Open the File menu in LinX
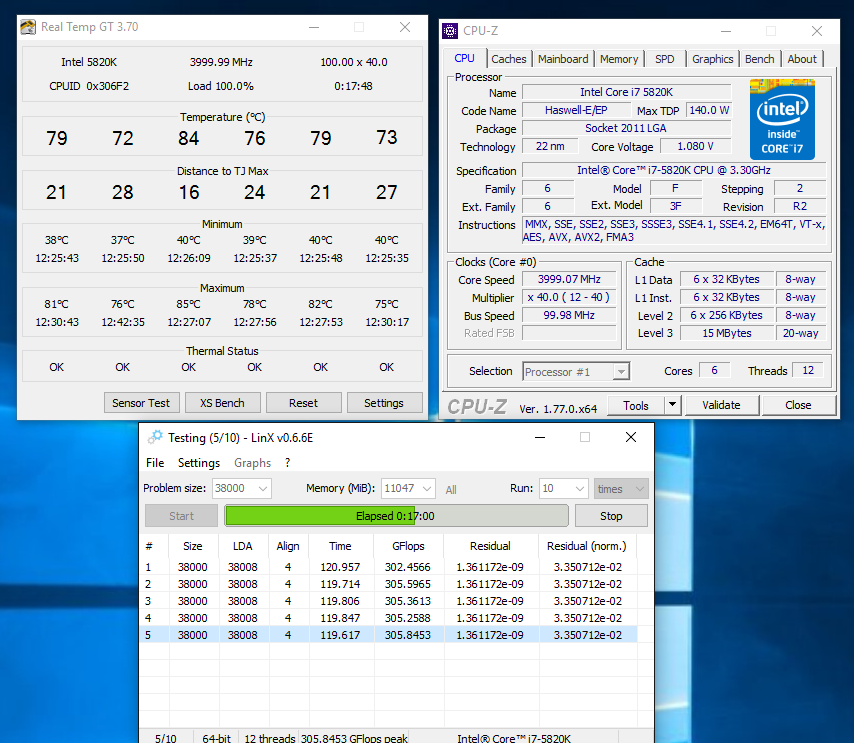 pyautogui.click(x=155, y=462)
